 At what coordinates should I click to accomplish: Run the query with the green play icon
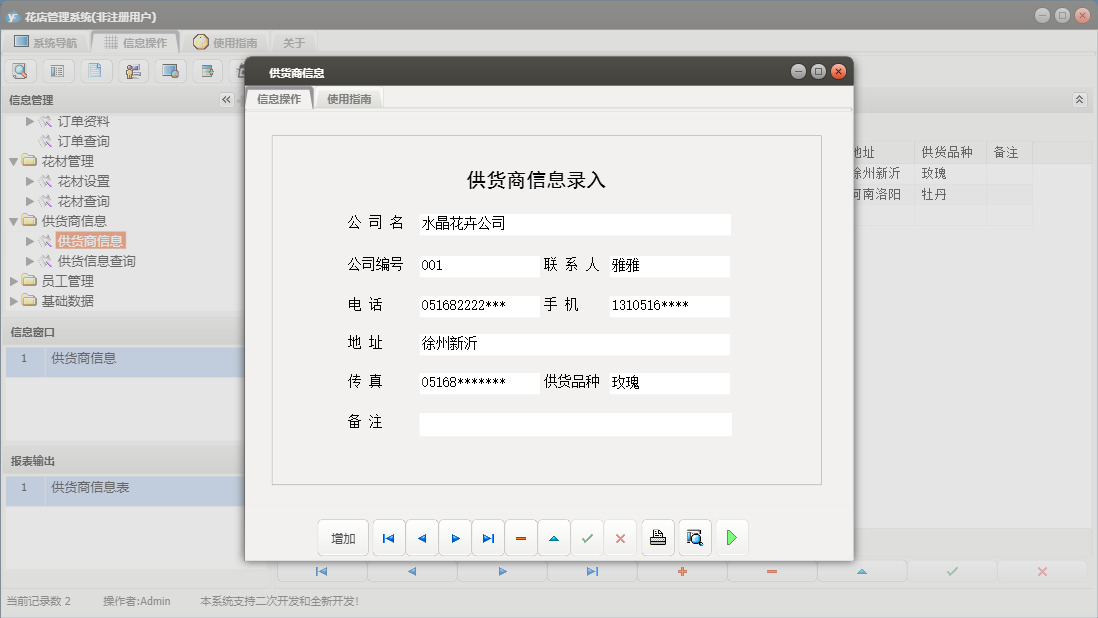point(731,537)
